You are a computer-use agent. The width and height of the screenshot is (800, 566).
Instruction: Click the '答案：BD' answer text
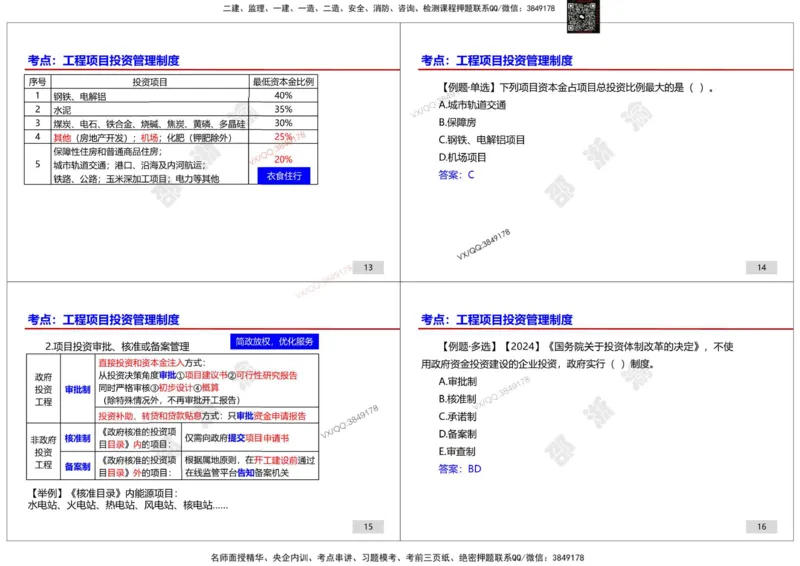click(460, 469)
